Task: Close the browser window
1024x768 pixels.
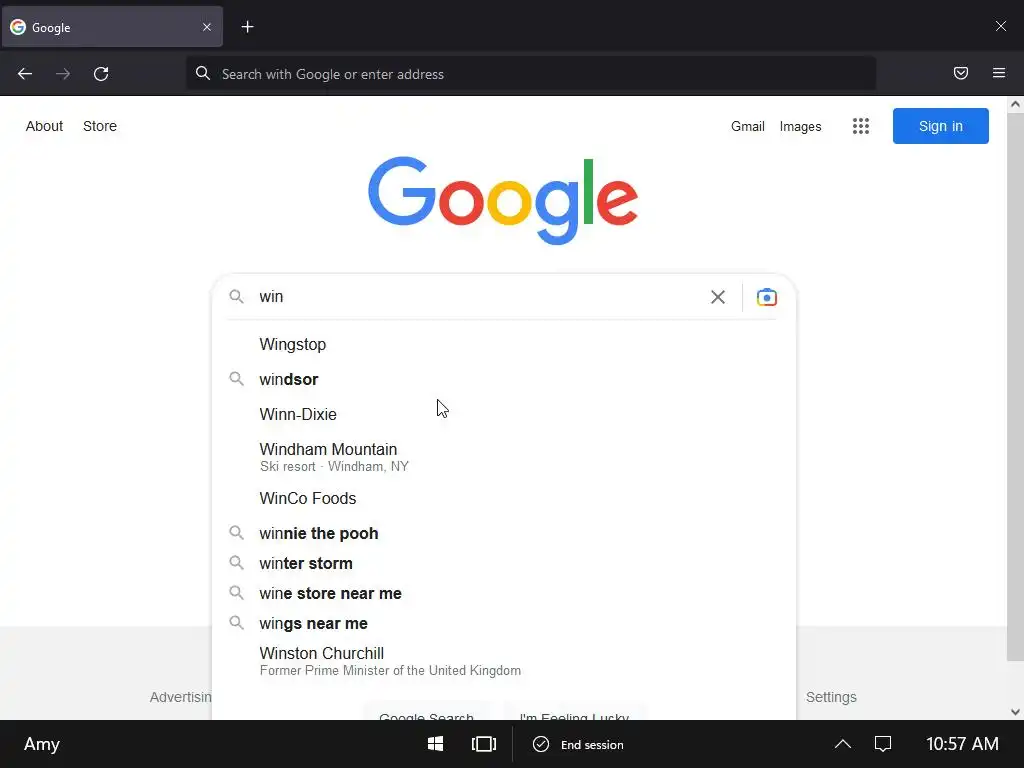Action: tap(1000, 26)
